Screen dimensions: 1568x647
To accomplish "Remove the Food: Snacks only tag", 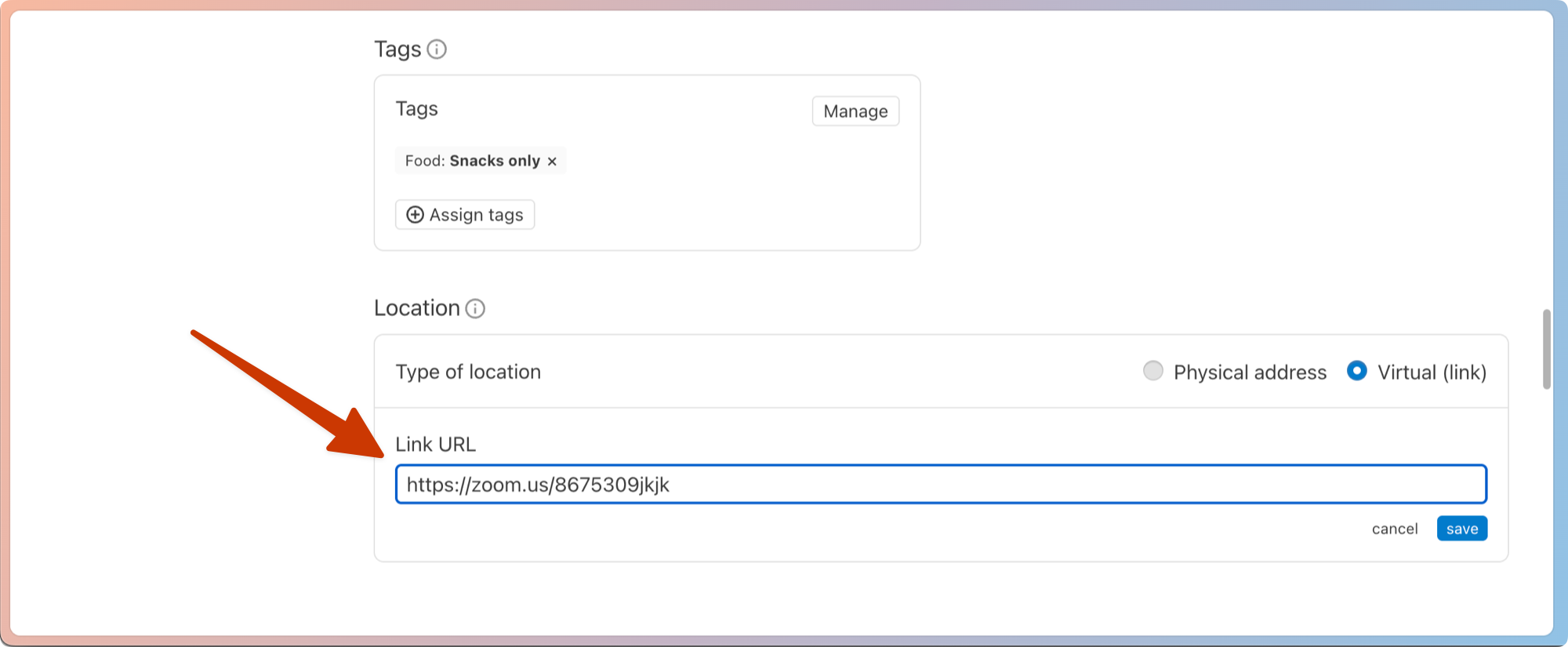I will tap(552, 162).
